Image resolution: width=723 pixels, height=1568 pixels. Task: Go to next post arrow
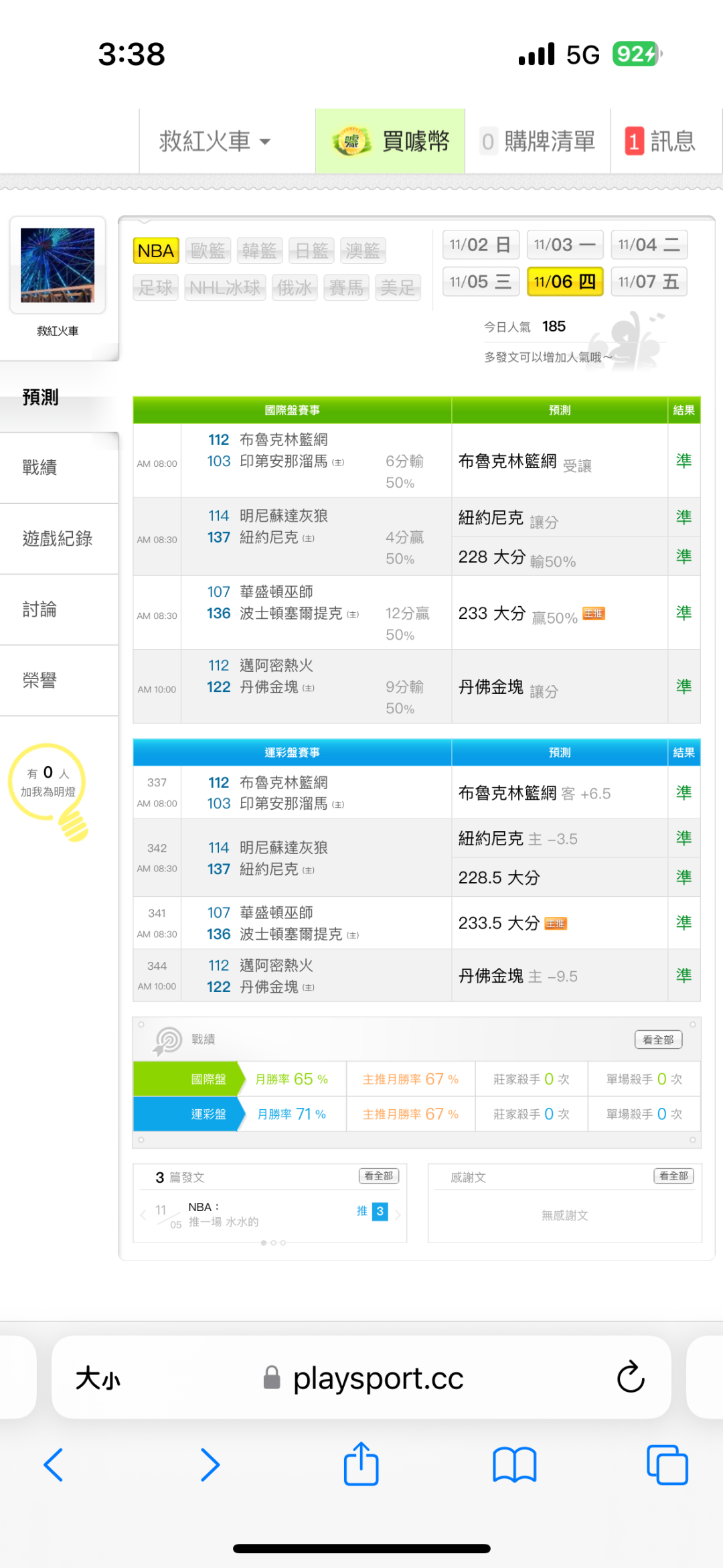(398, 1214)
